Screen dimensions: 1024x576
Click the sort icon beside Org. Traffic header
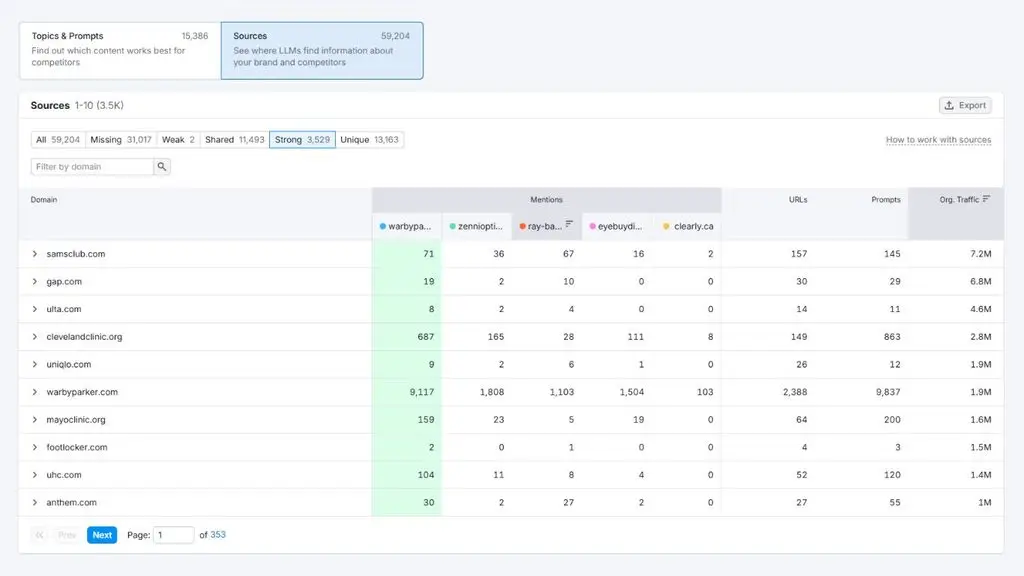(986, 199)
